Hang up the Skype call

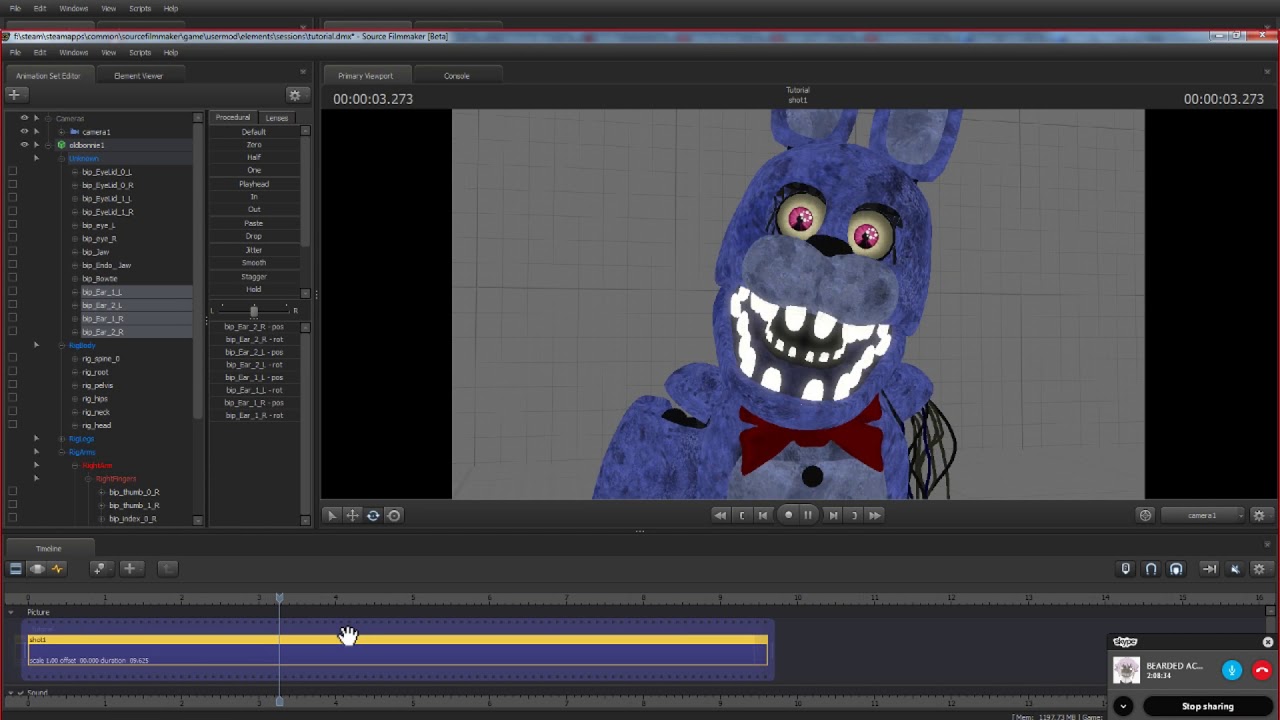(1262, 671)
